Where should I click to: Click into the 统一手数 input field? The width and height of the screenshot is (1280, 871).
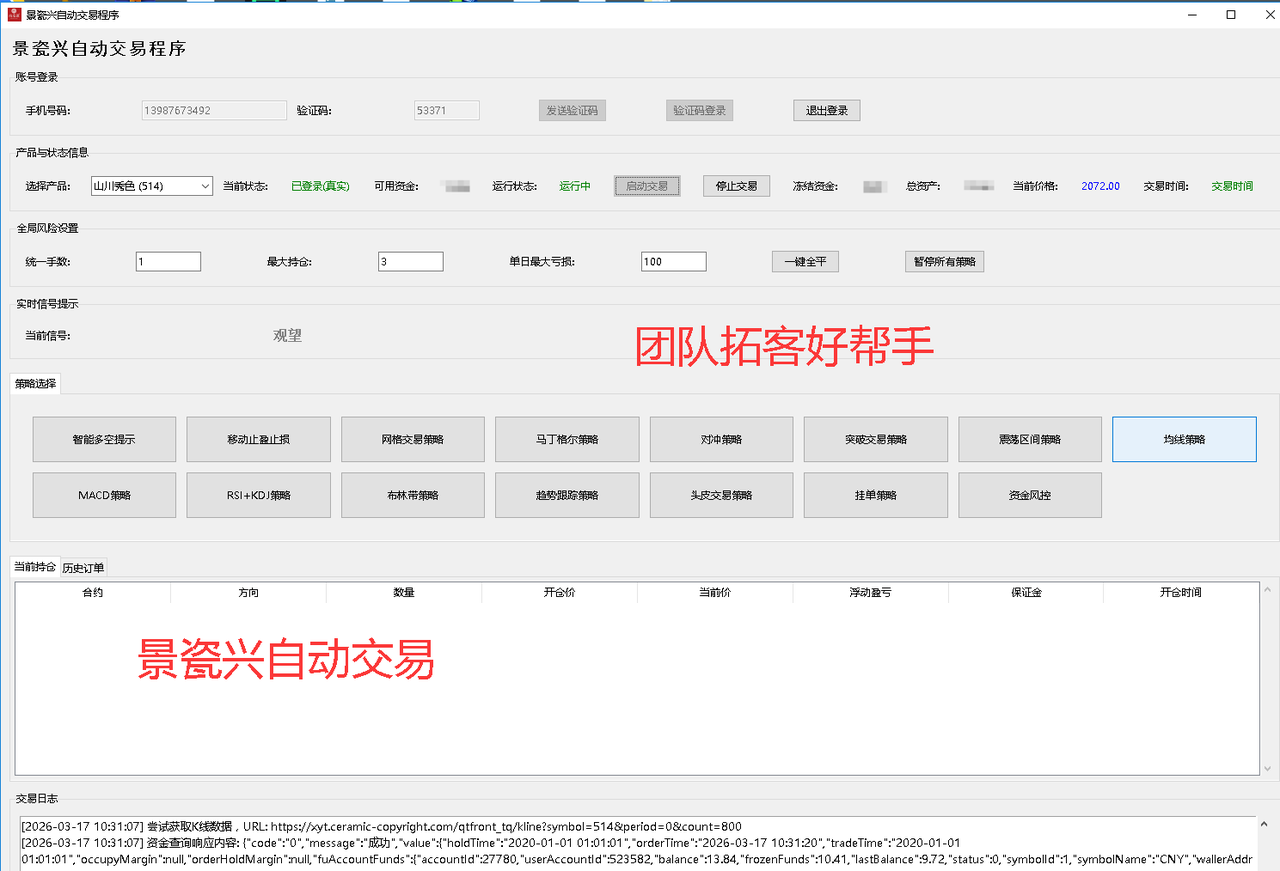pos(168,261)
